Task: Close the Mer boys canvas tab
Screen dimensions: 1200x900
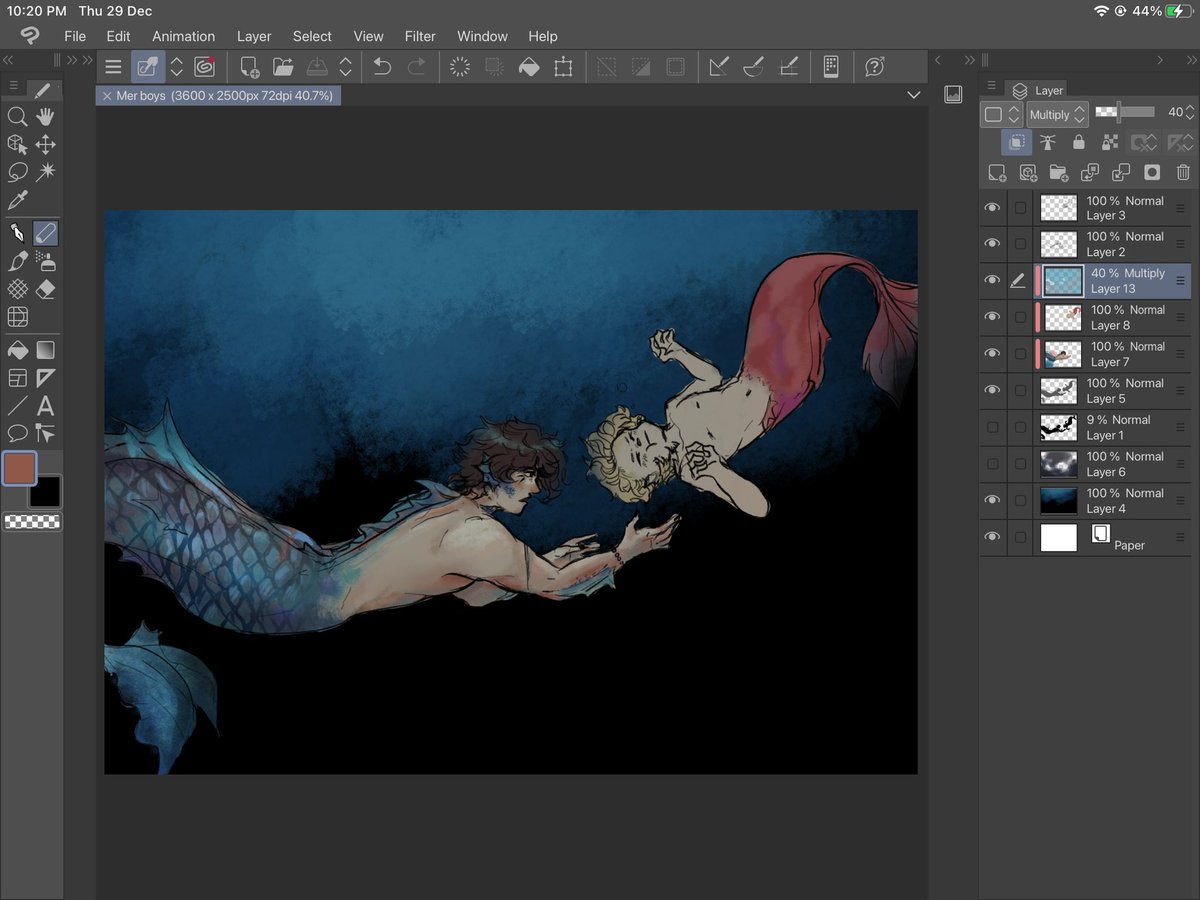Action: coord(106,96)
